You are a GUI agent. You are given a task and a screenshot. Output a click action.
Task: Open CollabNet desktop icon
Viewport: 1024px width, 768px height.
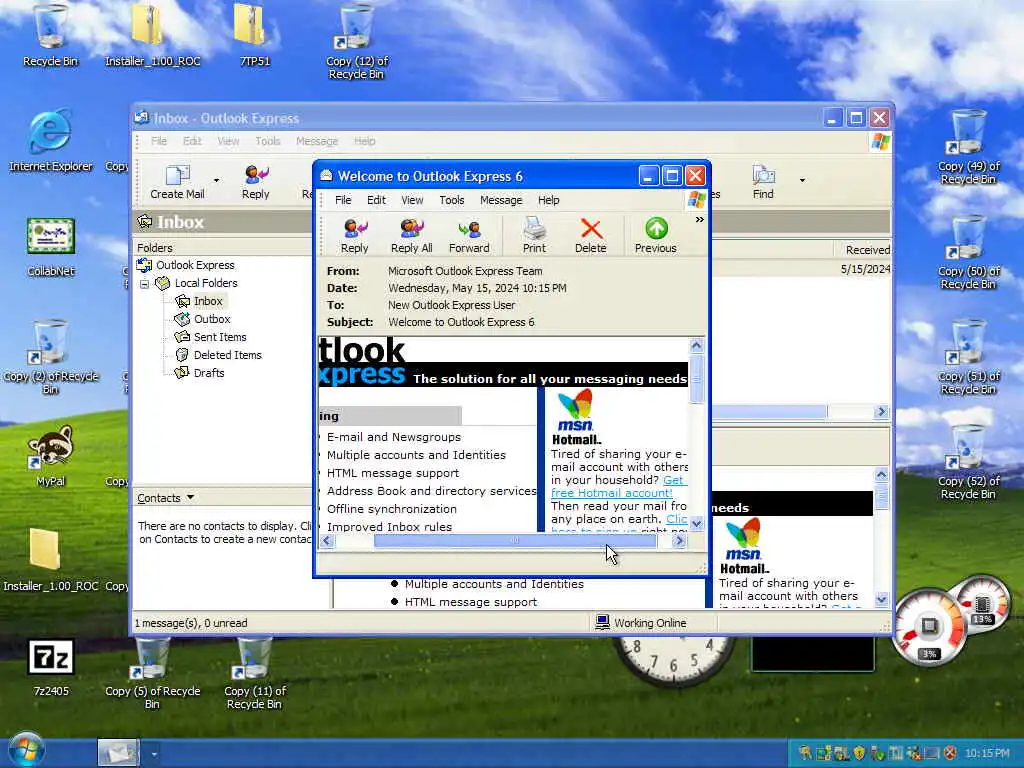[51, 246]
